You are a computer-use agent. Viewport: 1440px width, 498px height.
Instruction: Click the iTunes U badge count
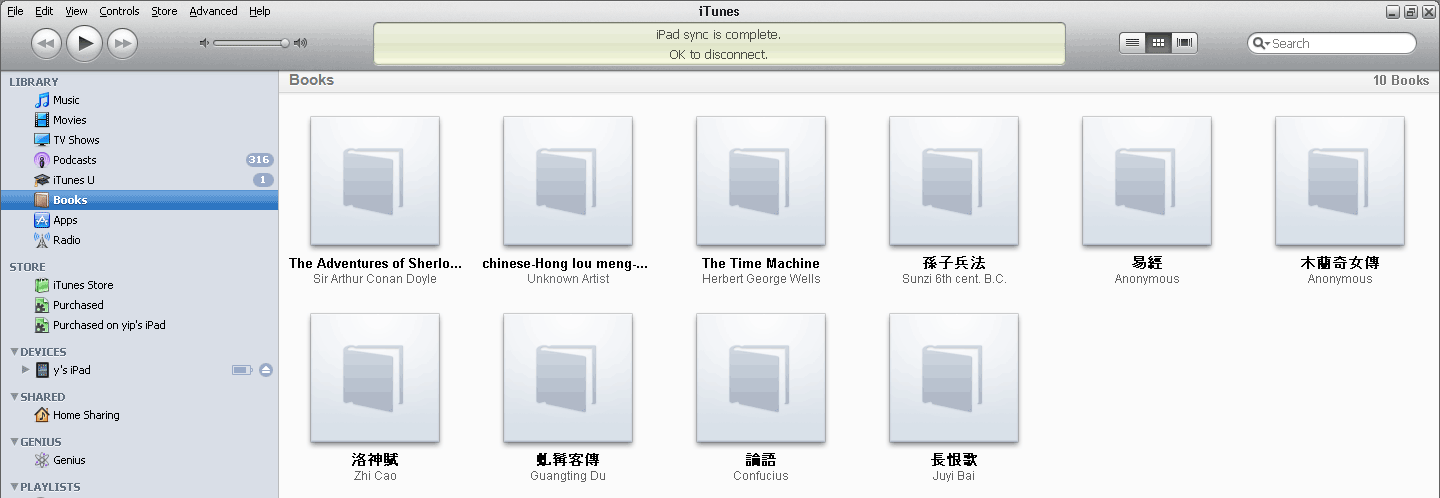[x=263, y=180]
